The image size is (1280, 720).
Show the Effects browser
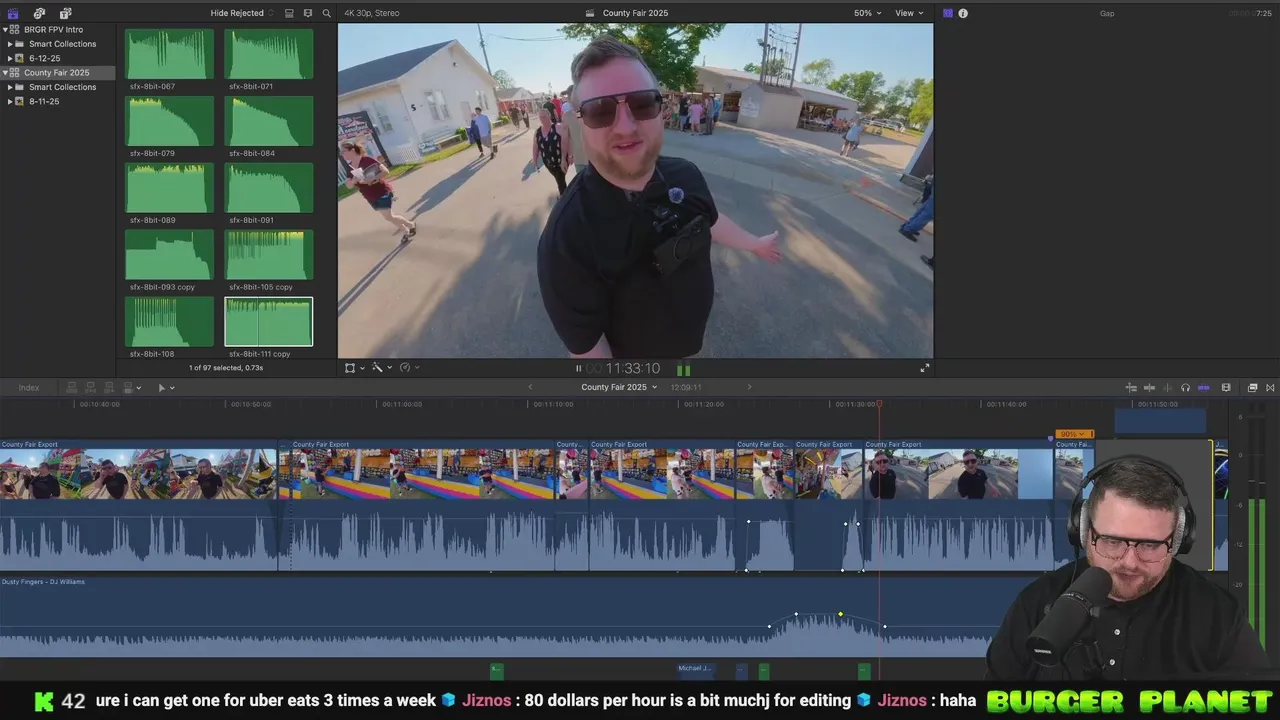coord(1252,387)
